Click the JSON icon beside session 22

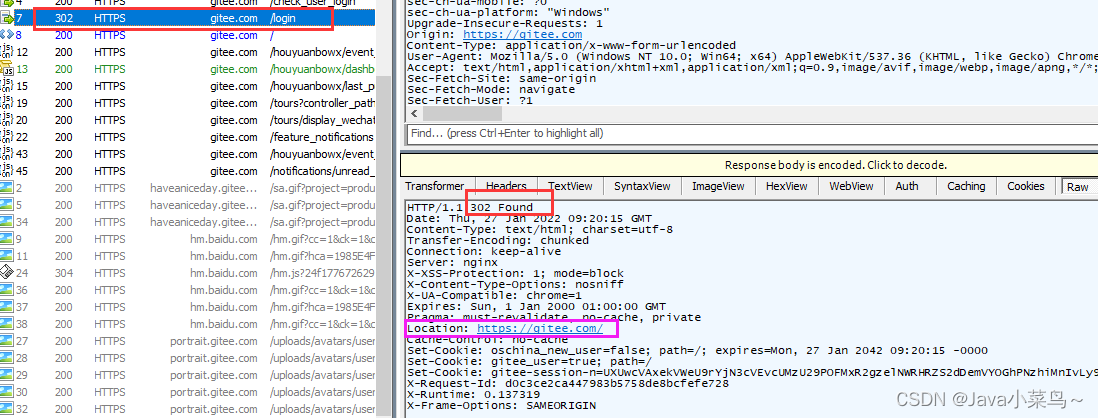[7, 137]
